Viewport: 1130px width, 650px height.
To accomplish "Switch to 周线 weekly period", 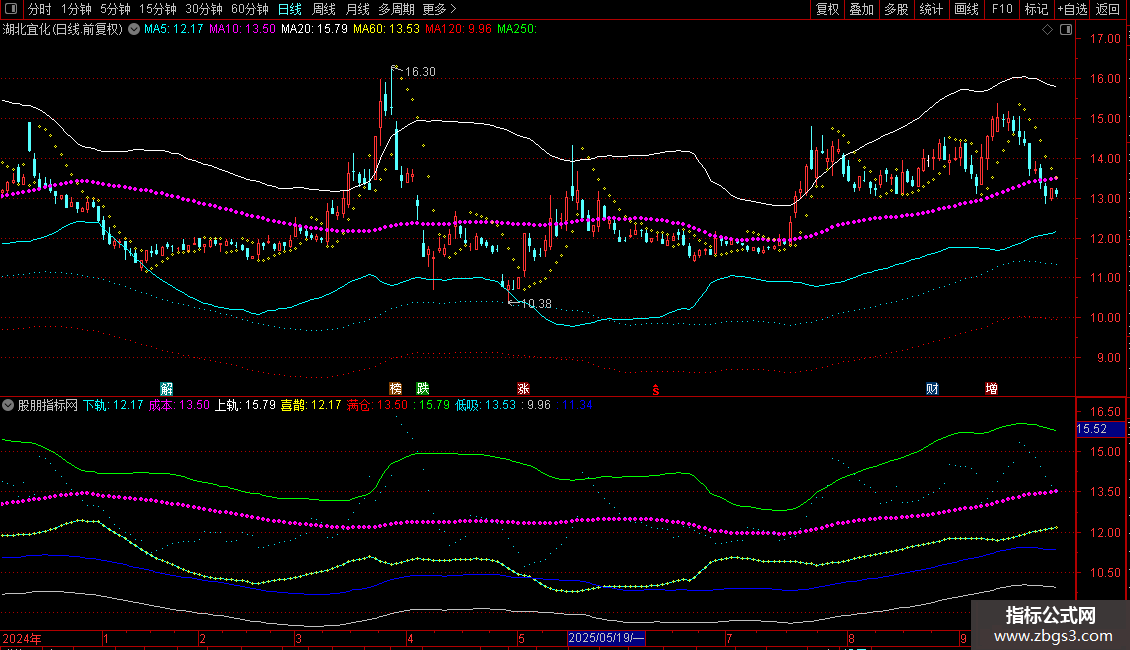I will 324,9.
